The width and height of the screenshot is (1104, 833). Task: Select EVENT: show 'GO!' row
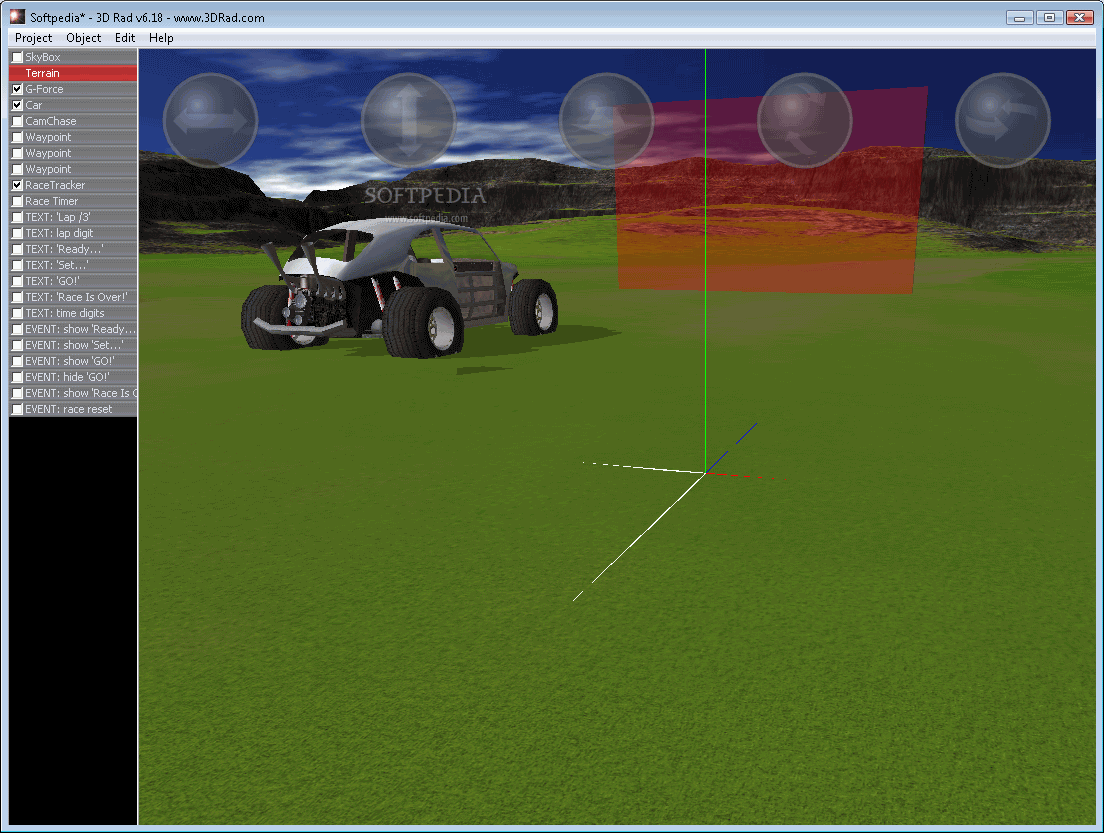73,361
